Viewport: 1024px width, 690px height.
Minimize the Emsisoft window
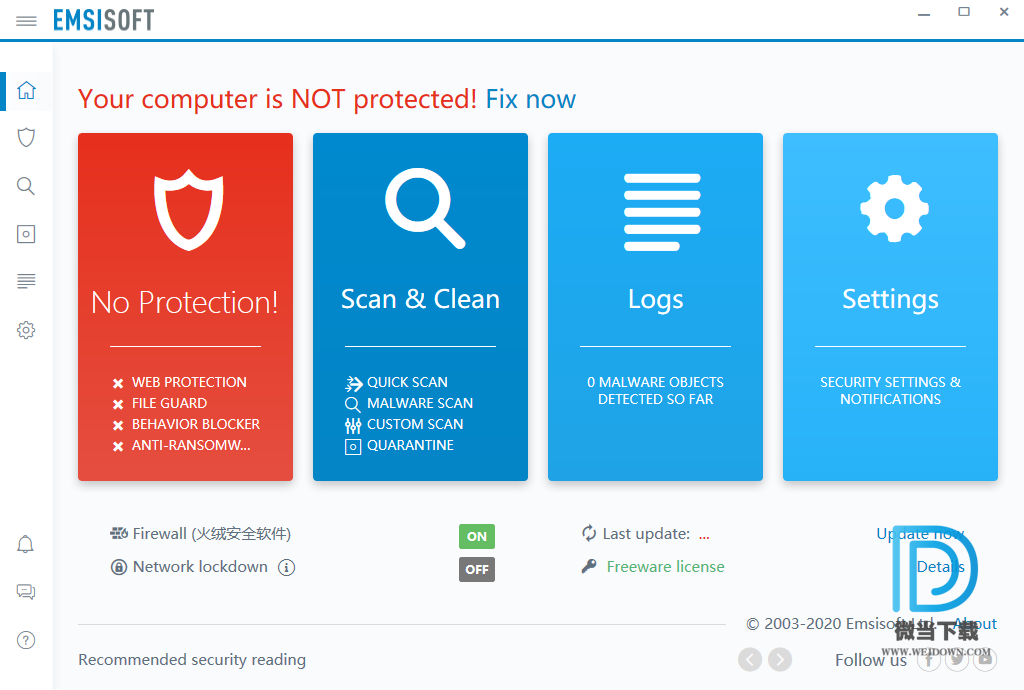click(924, 14)
